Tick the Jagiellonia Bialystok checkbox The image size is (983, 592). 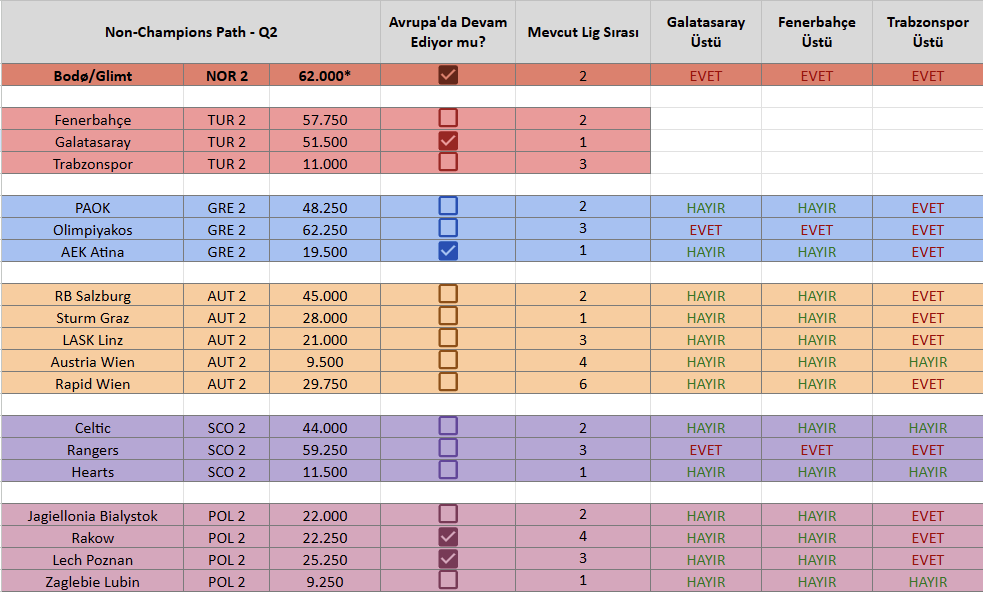[x=448, y=514]
